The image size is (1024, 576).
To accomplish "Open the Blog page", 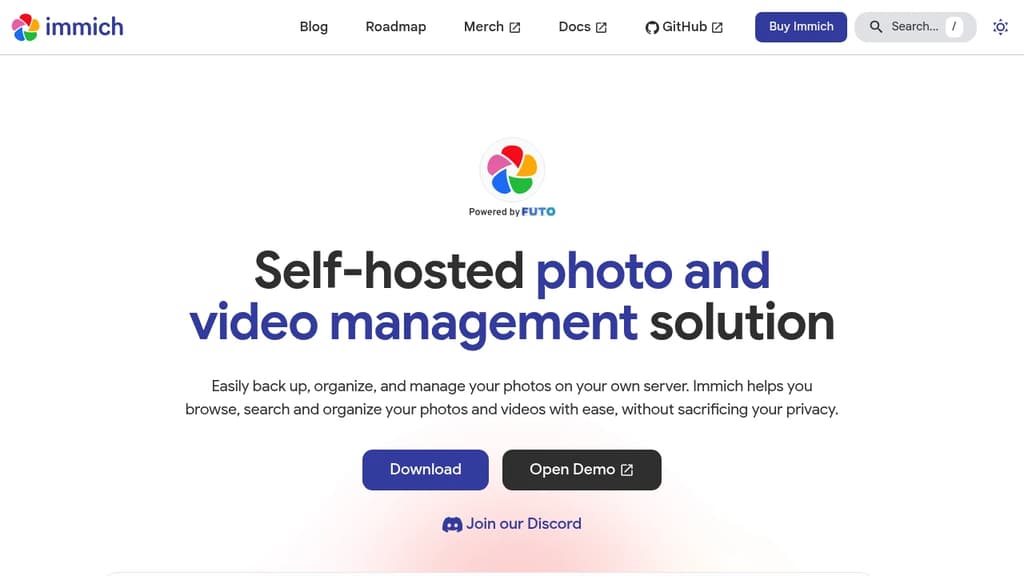I will pyautogui.click(x=313, y=27).
